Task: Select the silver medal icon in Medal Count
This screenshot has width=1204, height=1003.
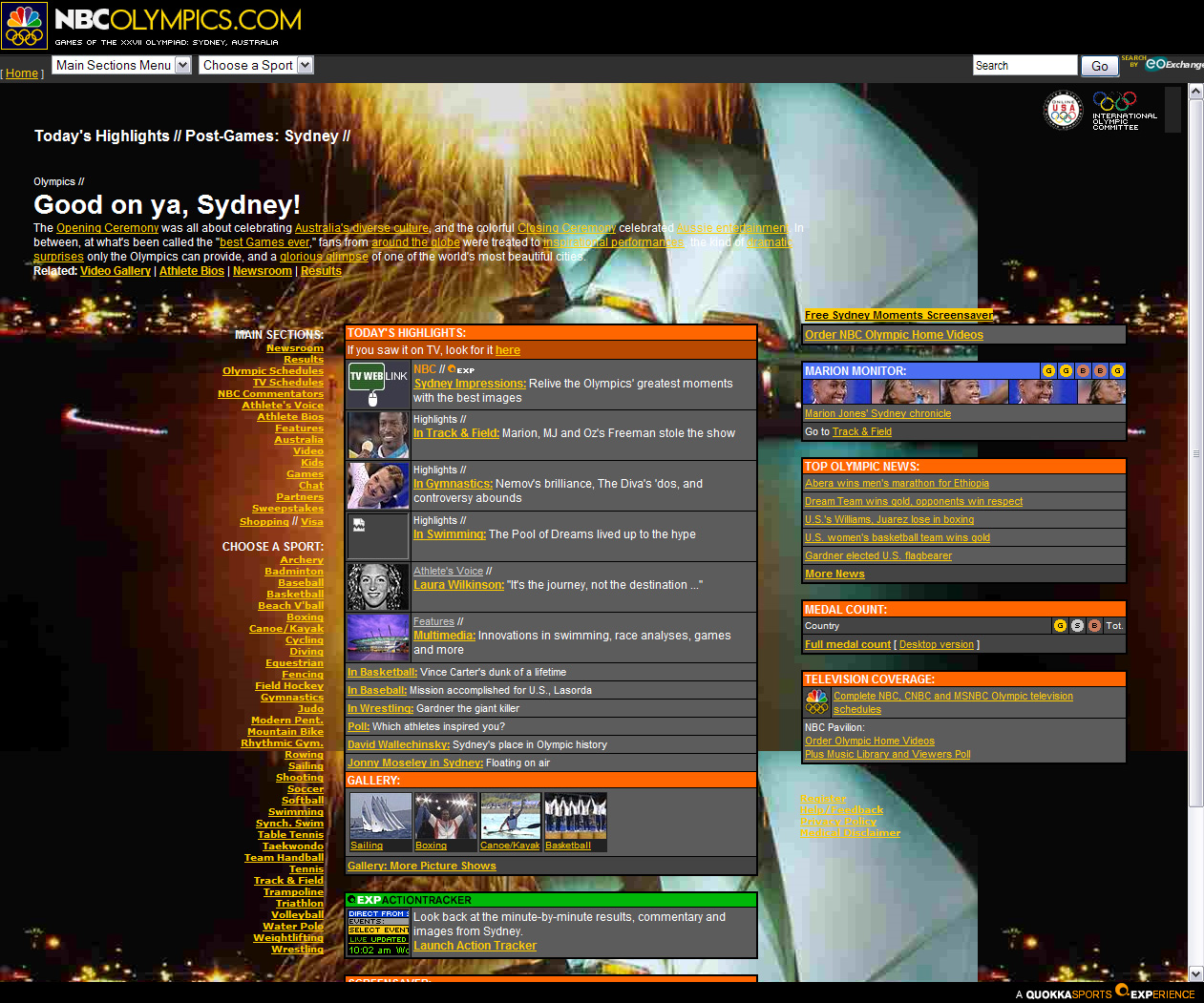Action: (x=1077, y=626)
